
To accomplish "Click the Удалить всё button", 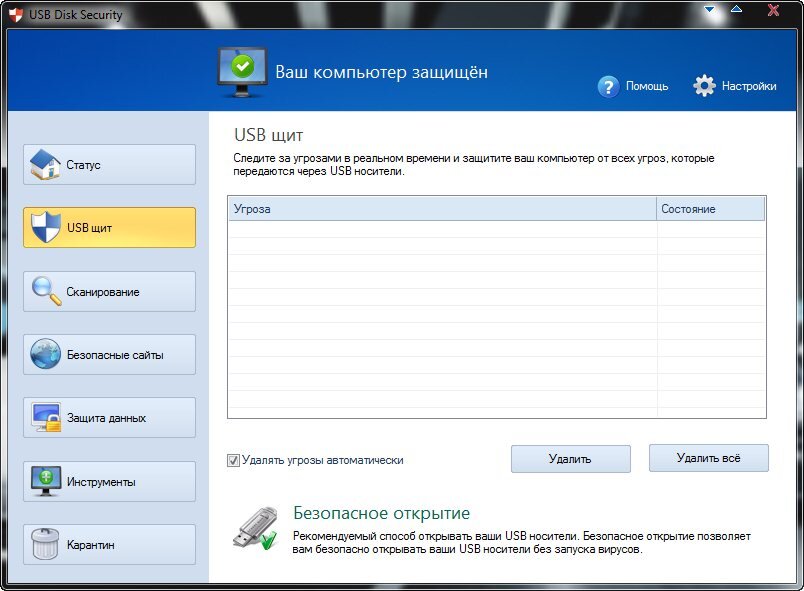I will (709, 458).
